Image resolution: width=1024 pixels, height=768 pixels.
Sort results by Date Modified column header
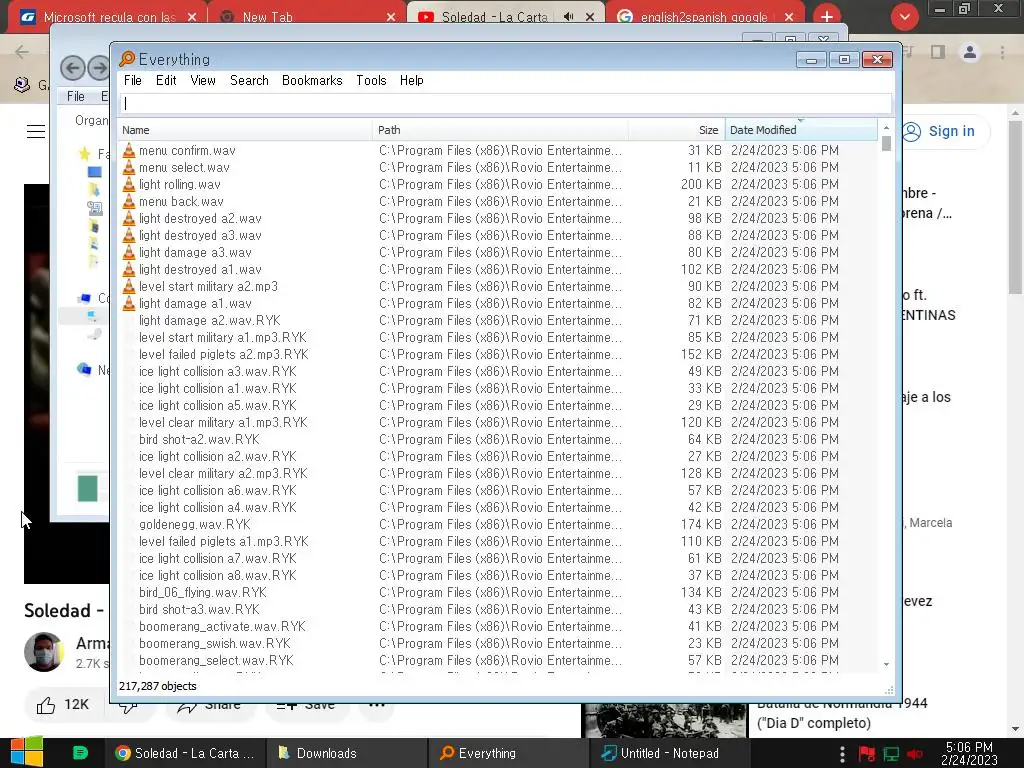tap(801, 130)
